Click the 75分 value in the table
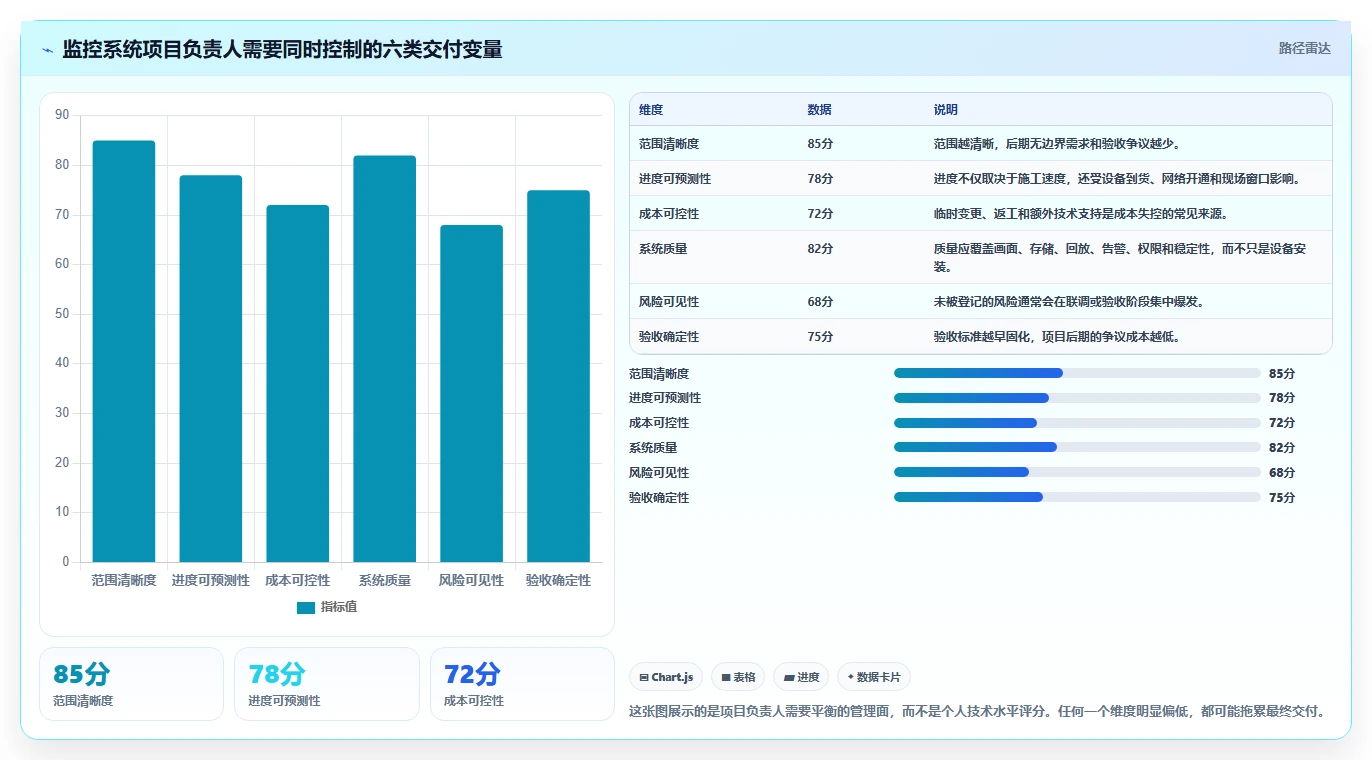Viewport: 1372px width, 760px height. [x=820, y=337]
